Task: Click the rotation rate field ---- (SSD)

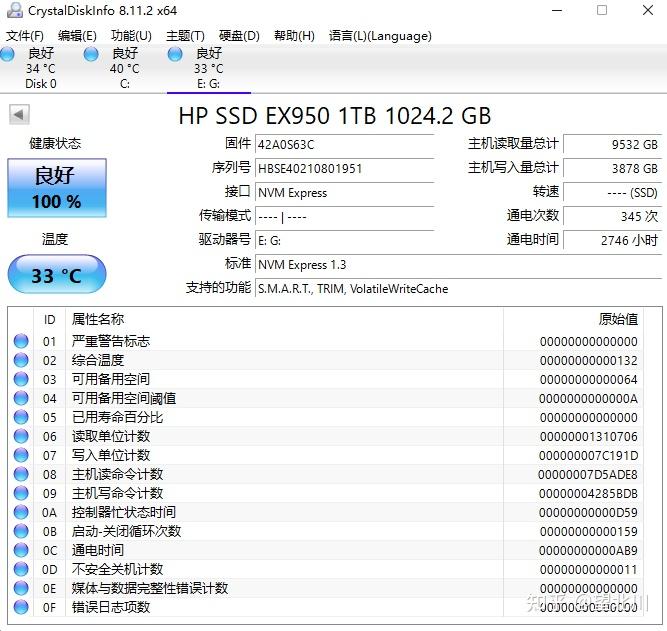Action: pyautogui.click(x=613, y=192)
